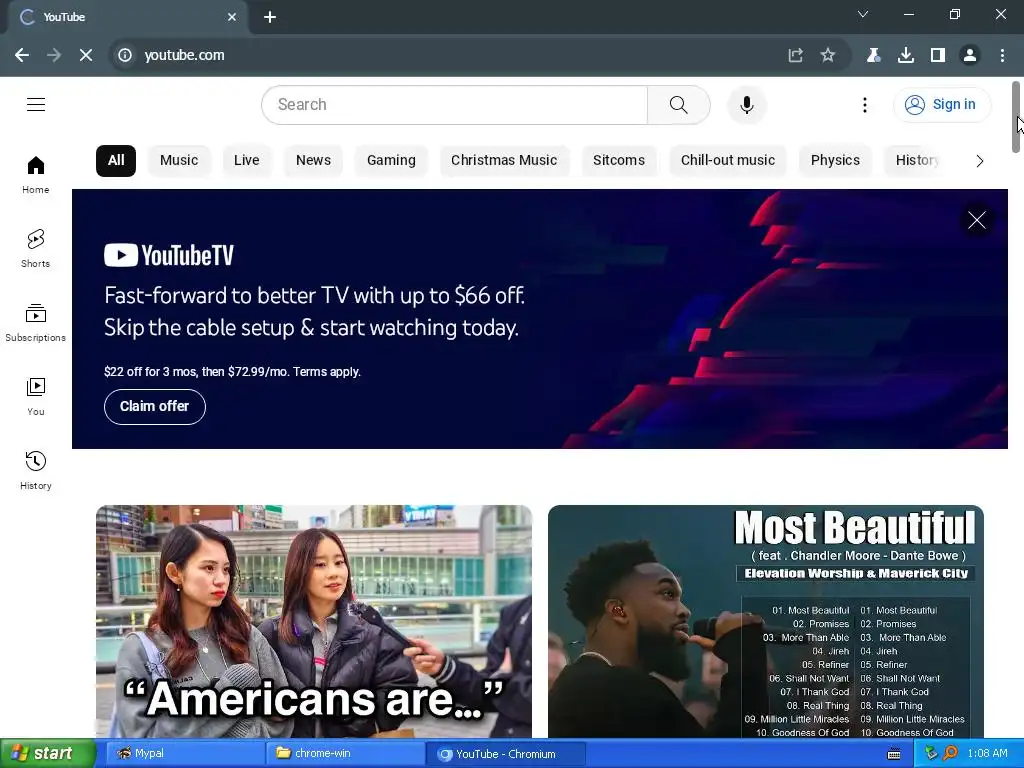Viewport: 1024px width, 768px height.
Task: View site information icon in address bar
Action: 124,55
